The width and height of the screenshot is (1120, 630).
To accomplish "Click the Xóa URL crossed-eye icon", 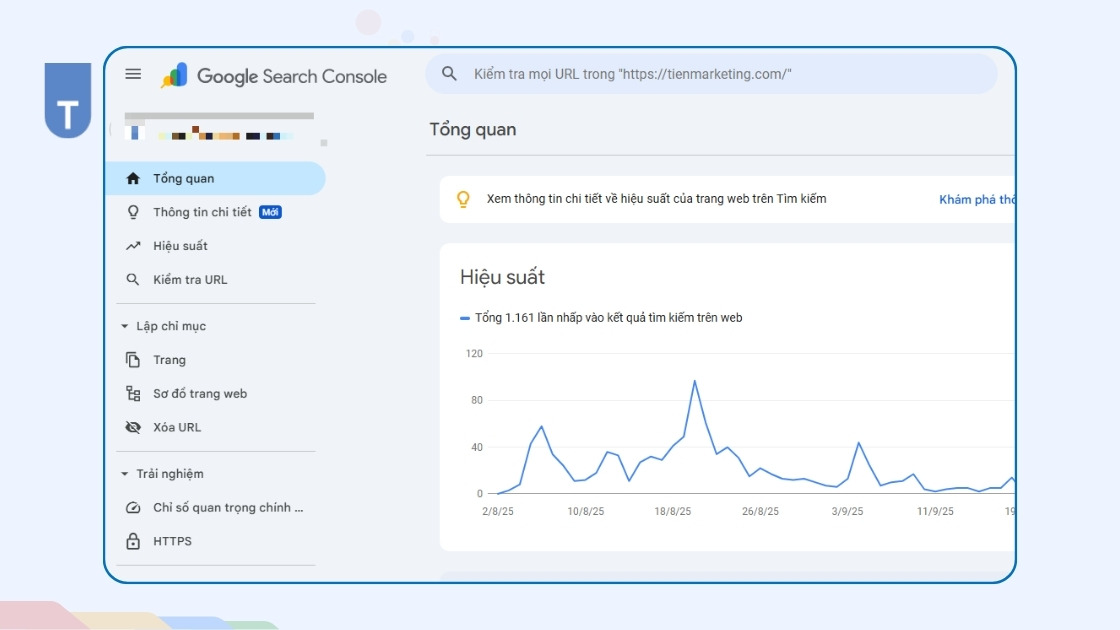I will click(133, 427).
